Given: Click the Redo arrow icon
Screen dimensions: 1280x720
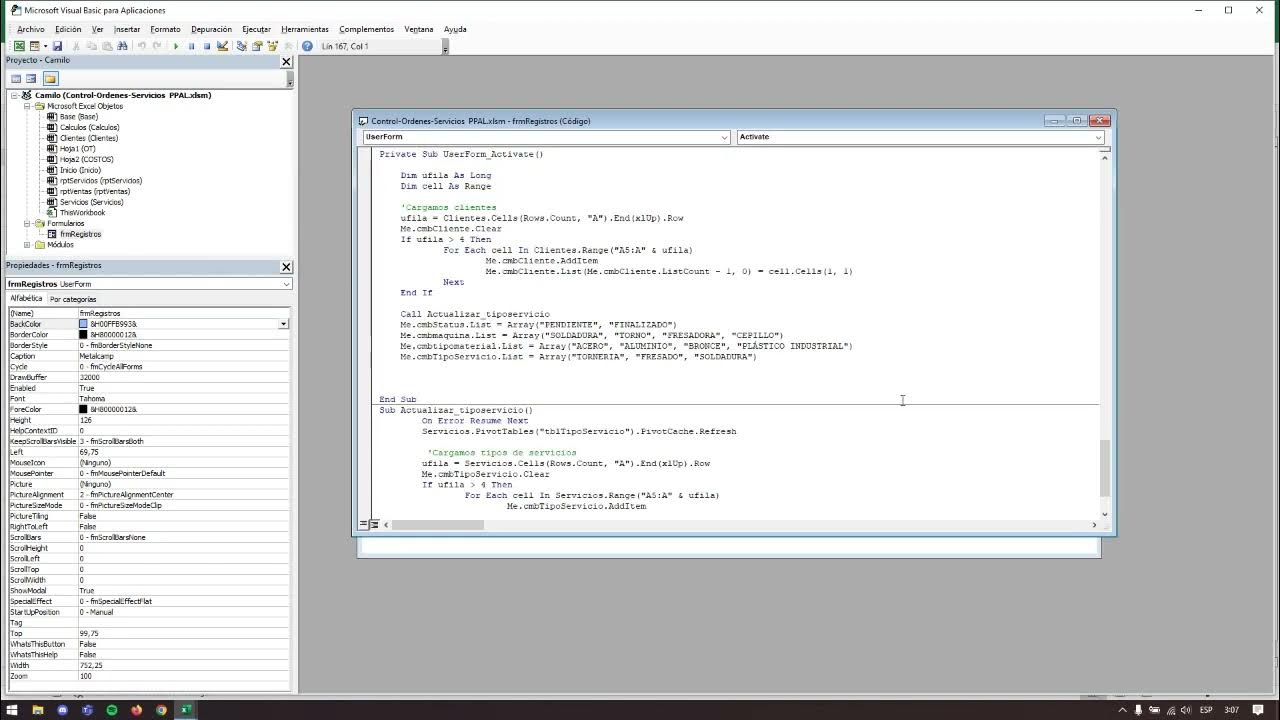Looking at the screenshot, I should click(x=157, y=46).
